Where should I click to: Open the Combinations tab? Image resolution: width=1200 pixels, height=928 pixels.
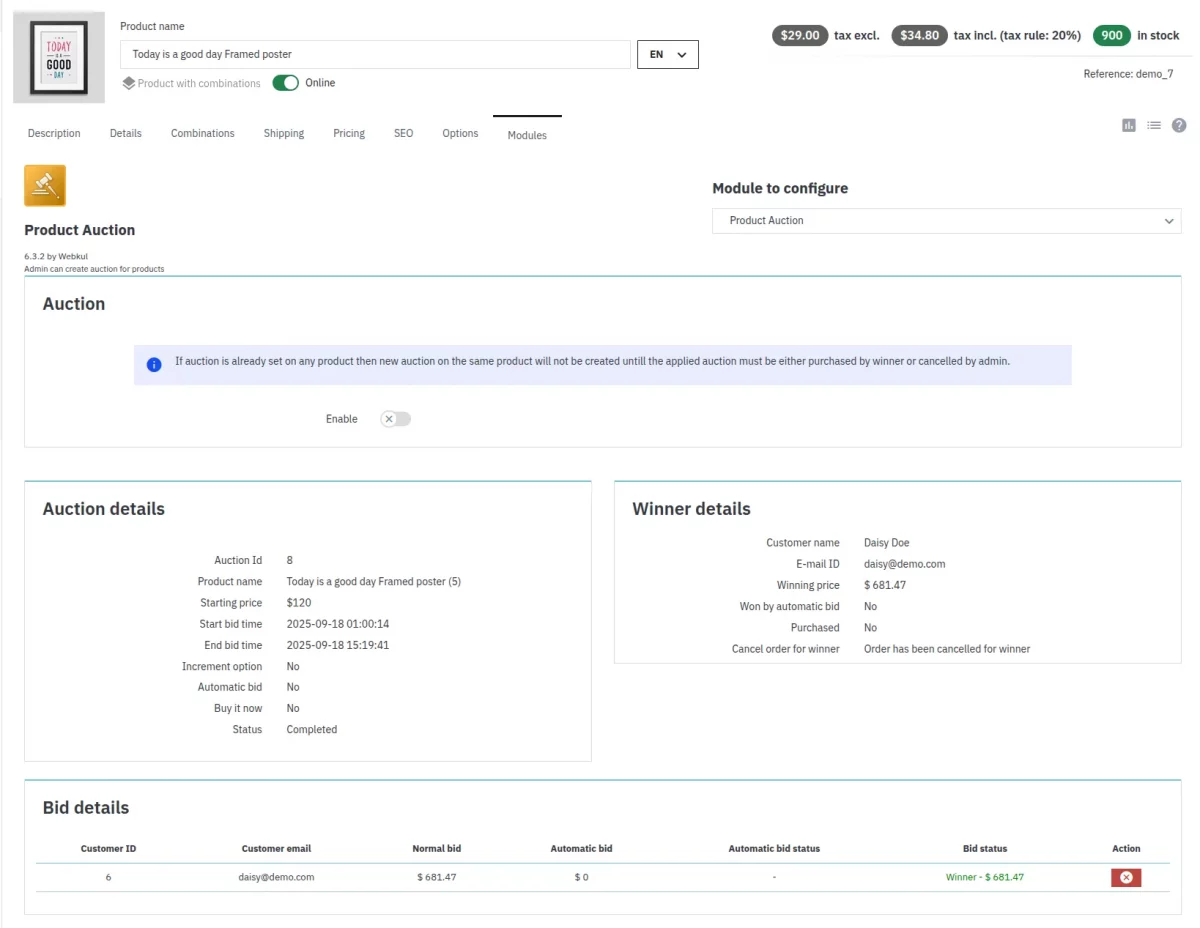click(203, 133)
